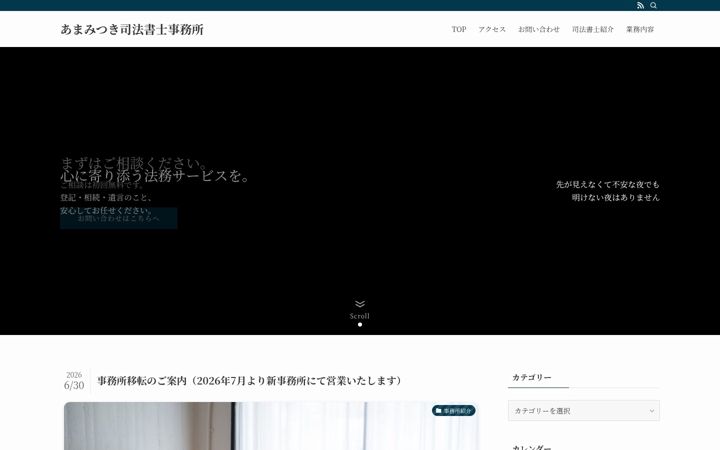Open the お問い合わせ menu item
The height and width of the screenshot is (450, 720).
point(539,29)
